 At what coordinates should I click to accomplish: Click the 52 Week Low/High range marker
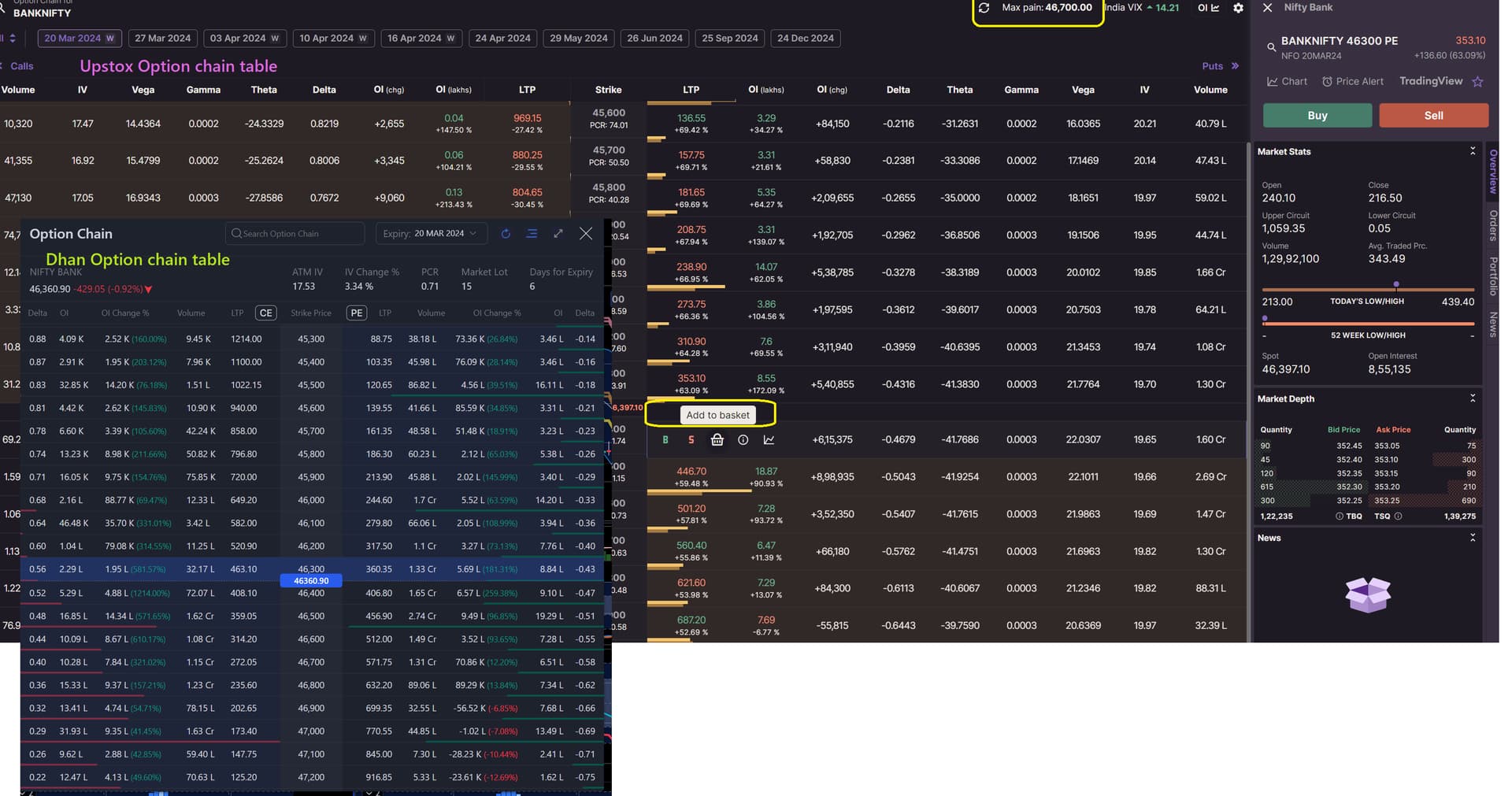point(1265,319)
